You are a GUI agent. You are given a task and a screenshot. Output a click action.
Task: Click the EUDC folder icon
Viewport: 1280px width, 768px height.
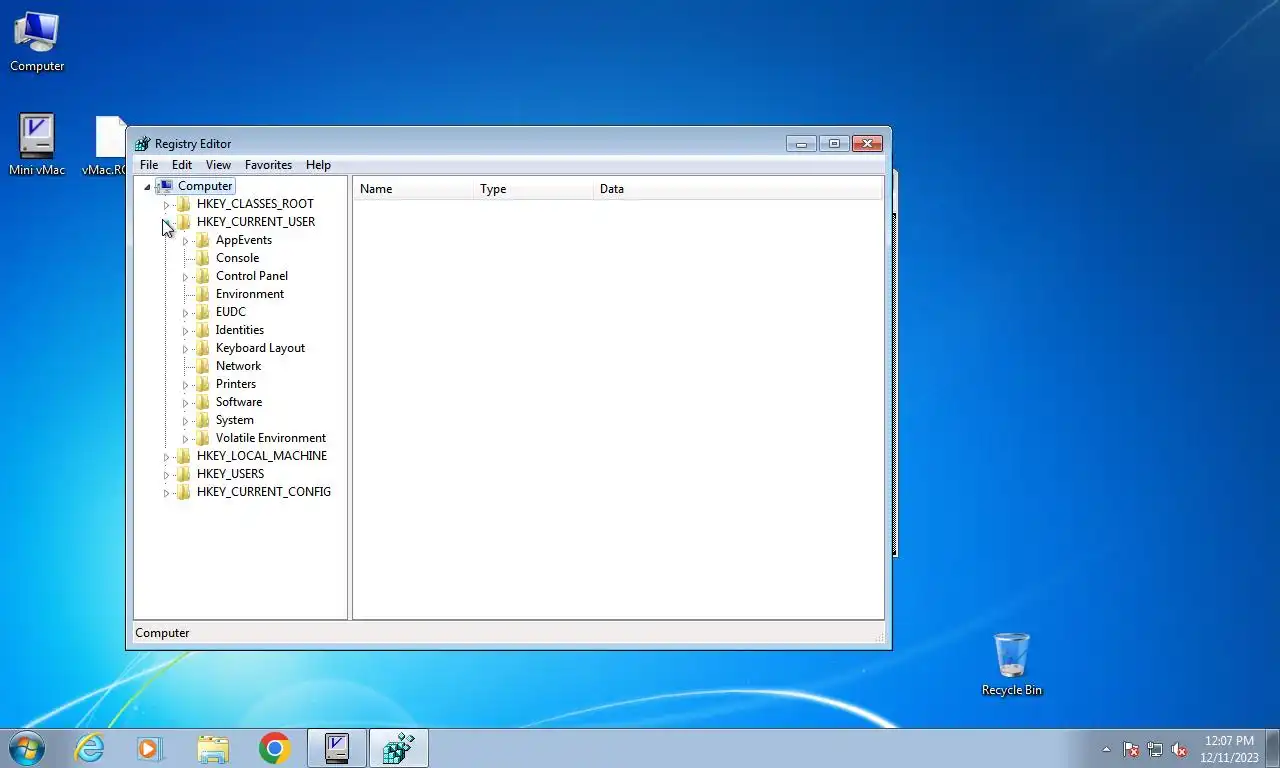[203, 312]
